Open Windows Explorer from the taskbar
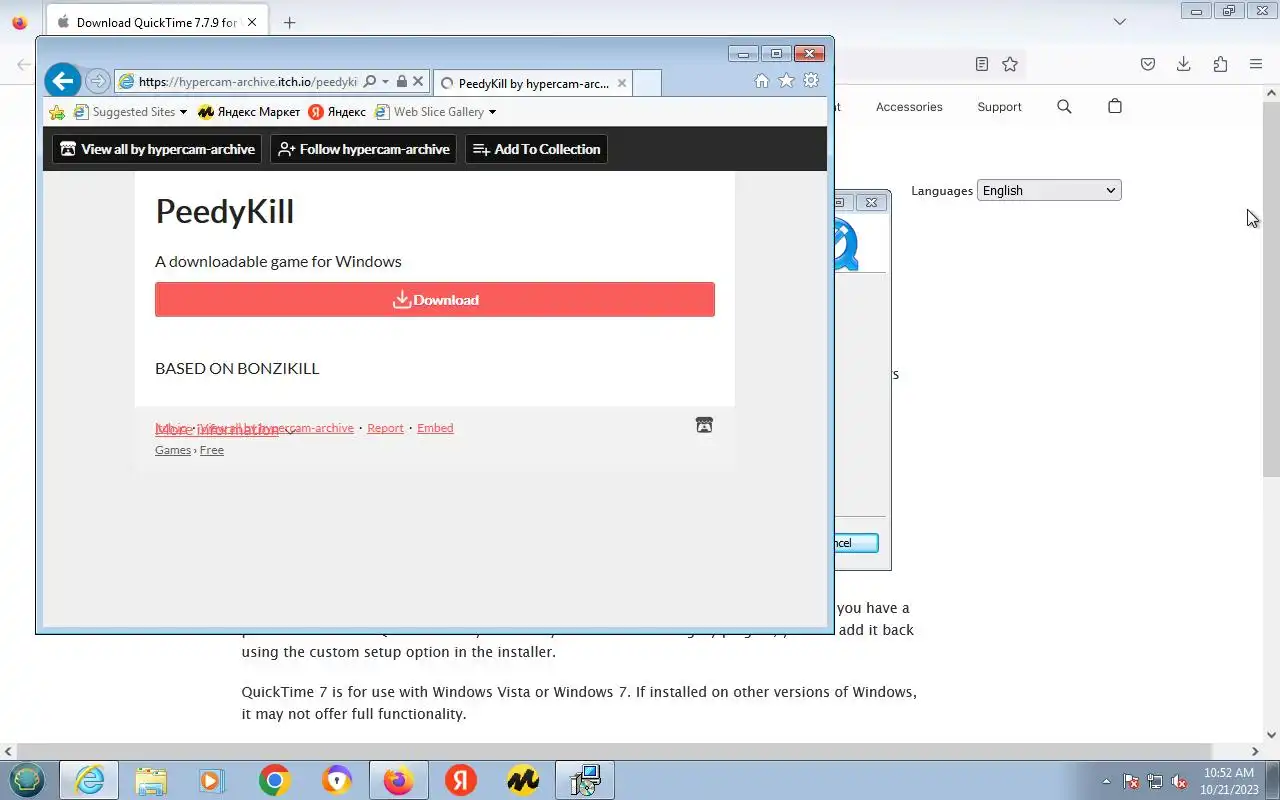1280x800 pixels. point(151,780)
